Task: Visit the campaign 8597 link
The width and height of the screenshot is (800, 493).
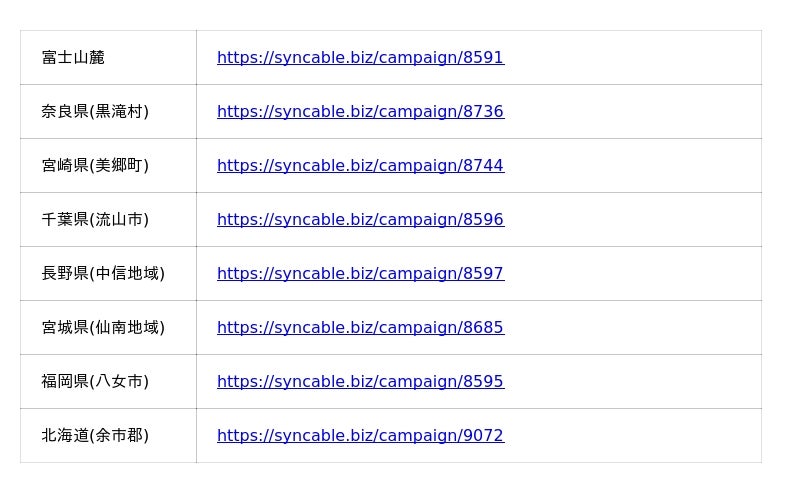Action: (360, 274)
